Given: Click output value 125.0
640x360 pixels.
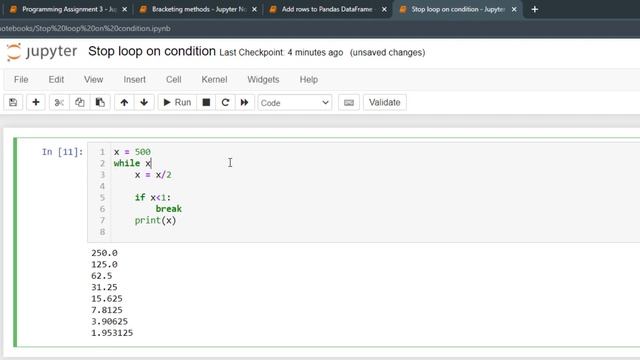Looking at the screenshot, I should [104, 264].
